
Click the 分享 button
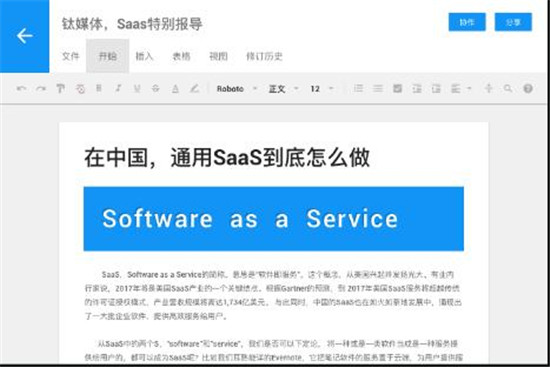point(513,22)
